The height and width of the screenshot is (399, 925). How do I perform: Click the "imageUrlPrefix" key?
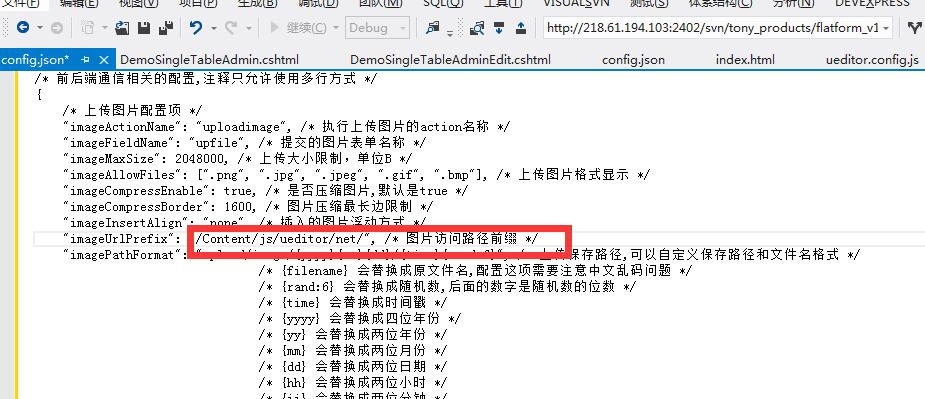coord(119,238)
